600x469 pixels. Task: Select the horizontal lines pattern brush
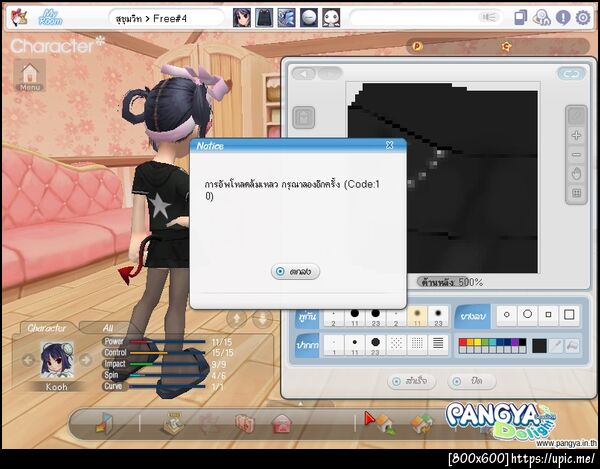coord(438,344)
